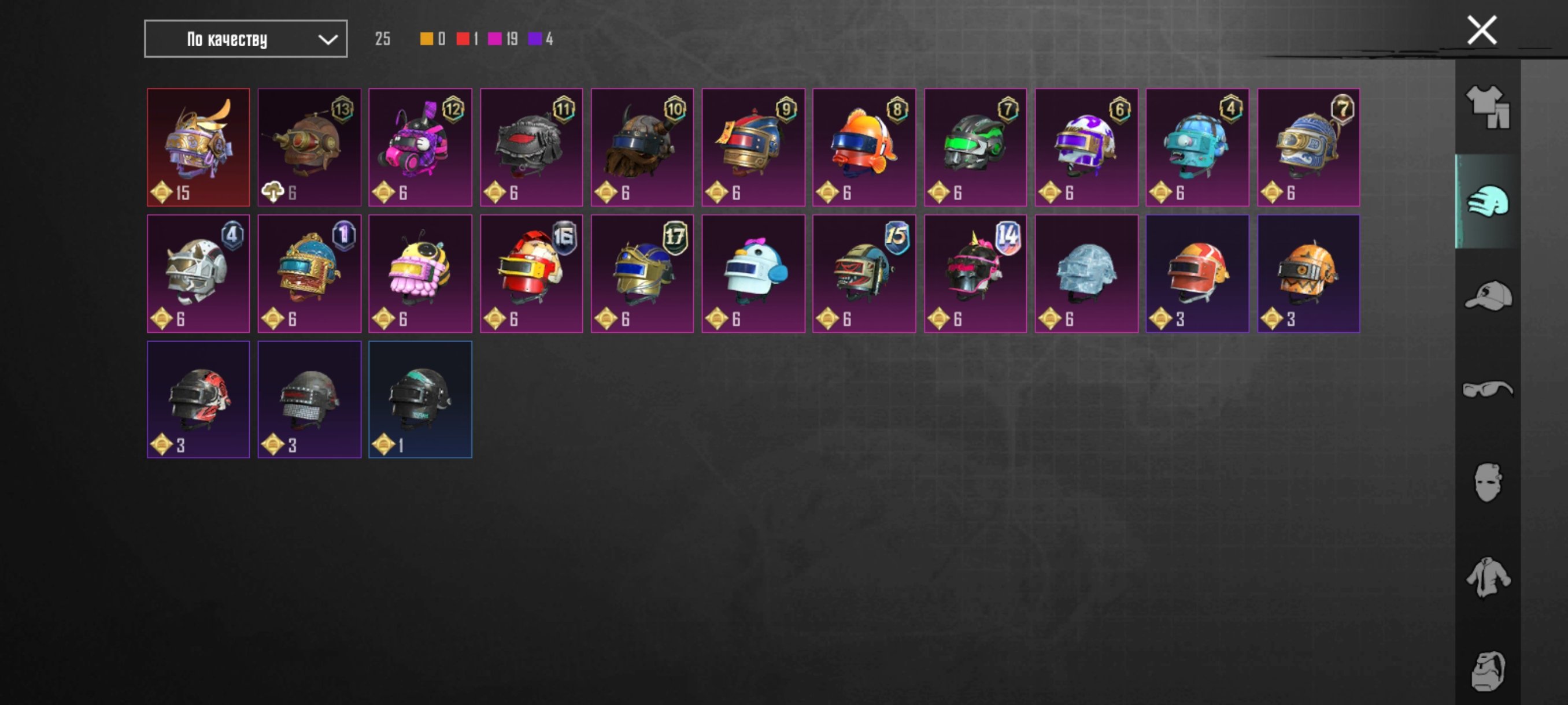Filter by the orange quality swatch
This screenshot has height=705, width=1568.
pos(427,39)
